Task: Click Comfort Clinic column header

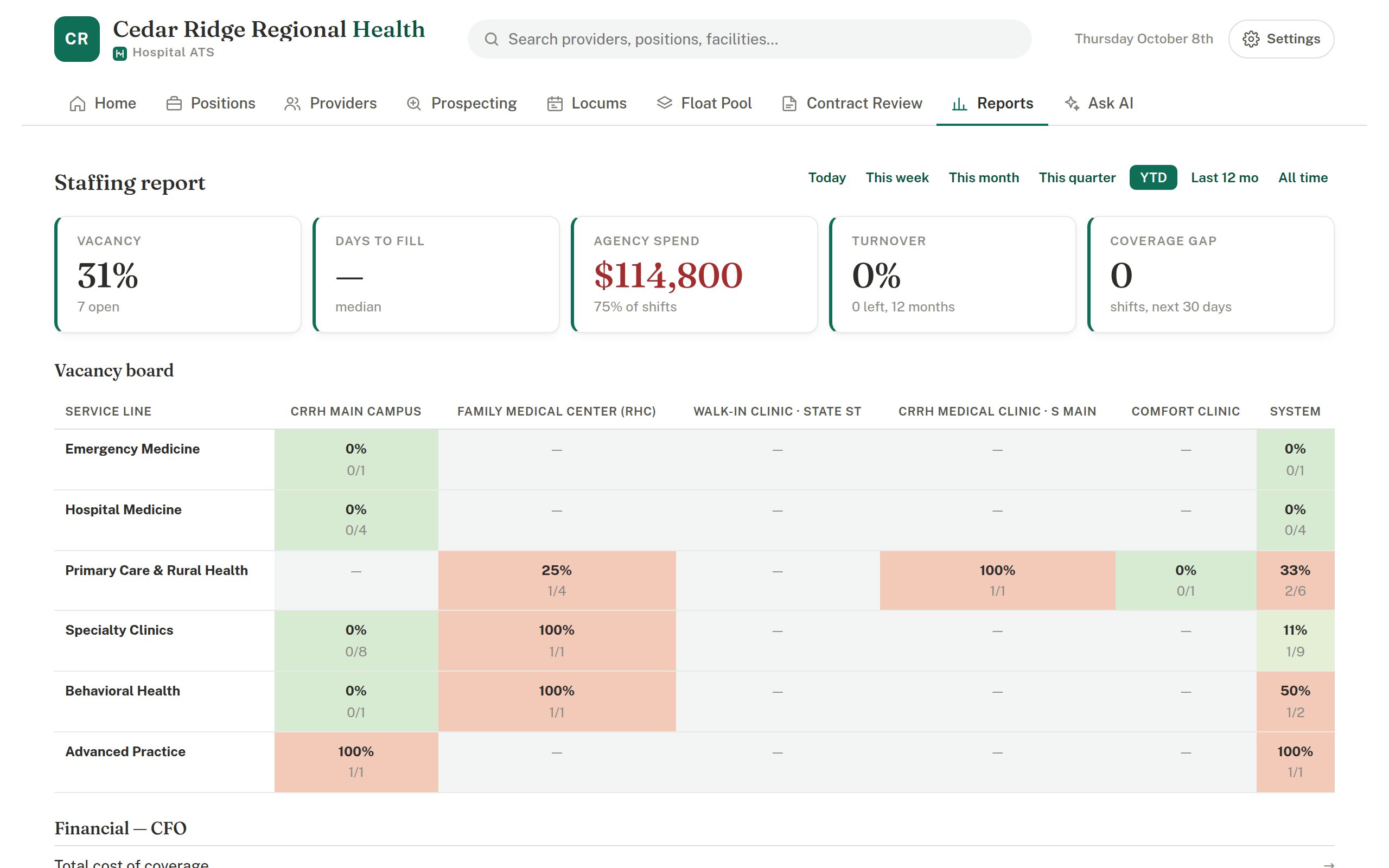Action: pyautogui.click(x=1185, y=412)
